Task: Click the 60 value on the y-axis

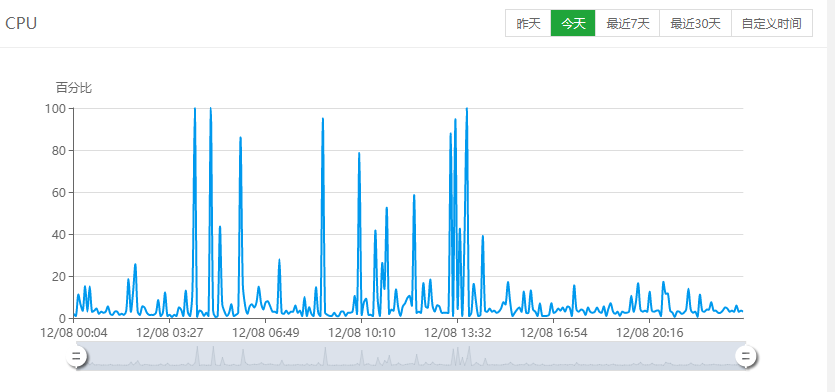Action: click(x=60, y=192)
